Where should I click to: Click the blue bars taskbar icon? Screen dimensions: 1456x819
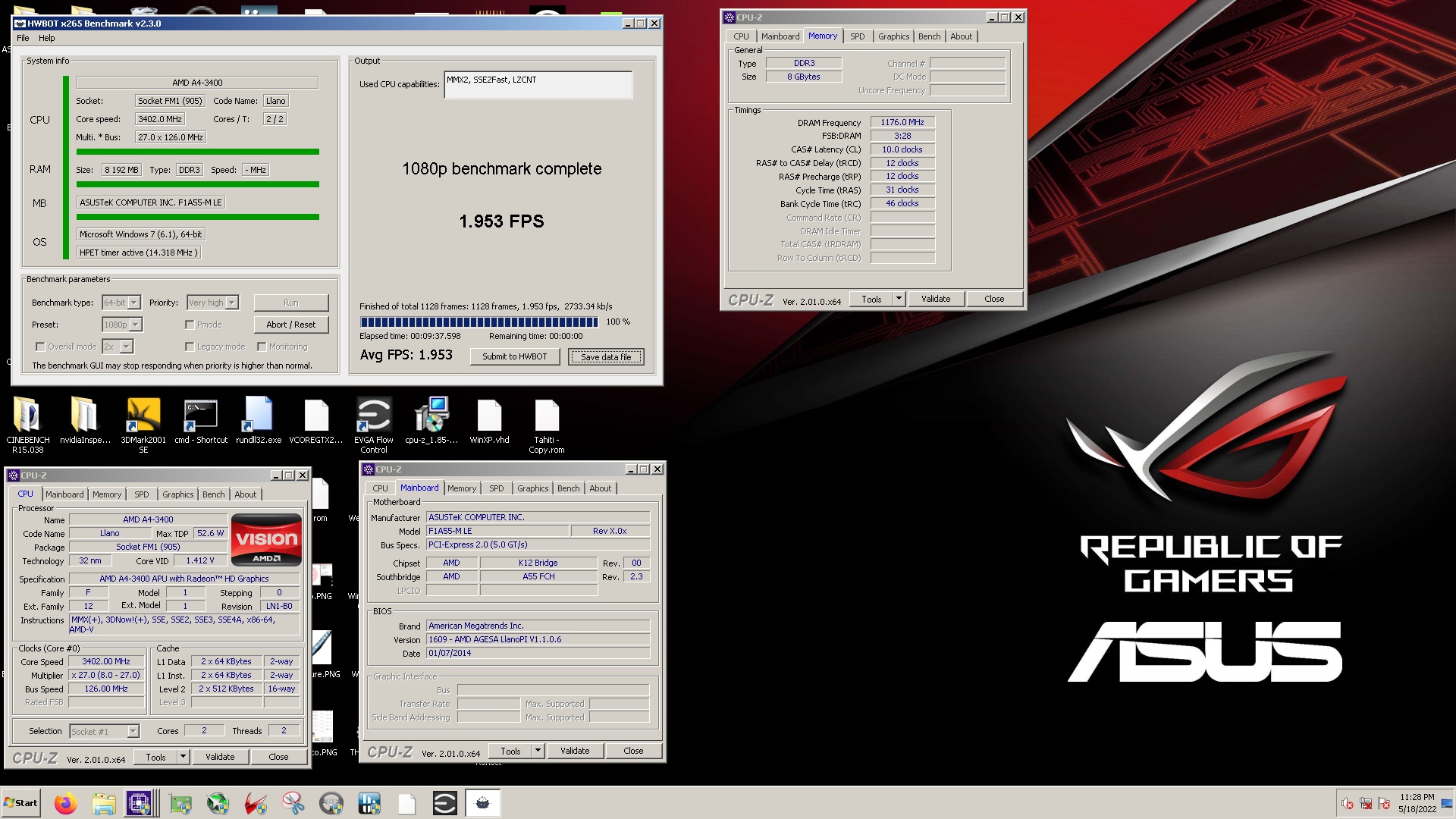coord(369,803)
